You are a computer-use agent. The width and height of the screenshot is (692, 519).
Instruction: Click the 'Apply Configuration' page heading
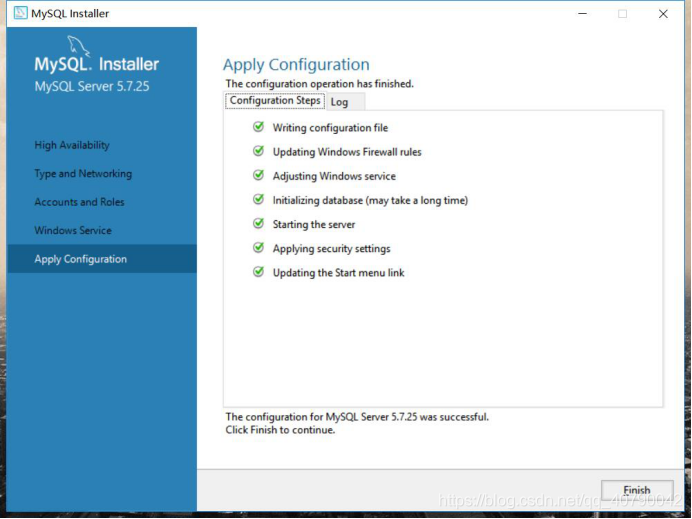(x=296, y=65)
